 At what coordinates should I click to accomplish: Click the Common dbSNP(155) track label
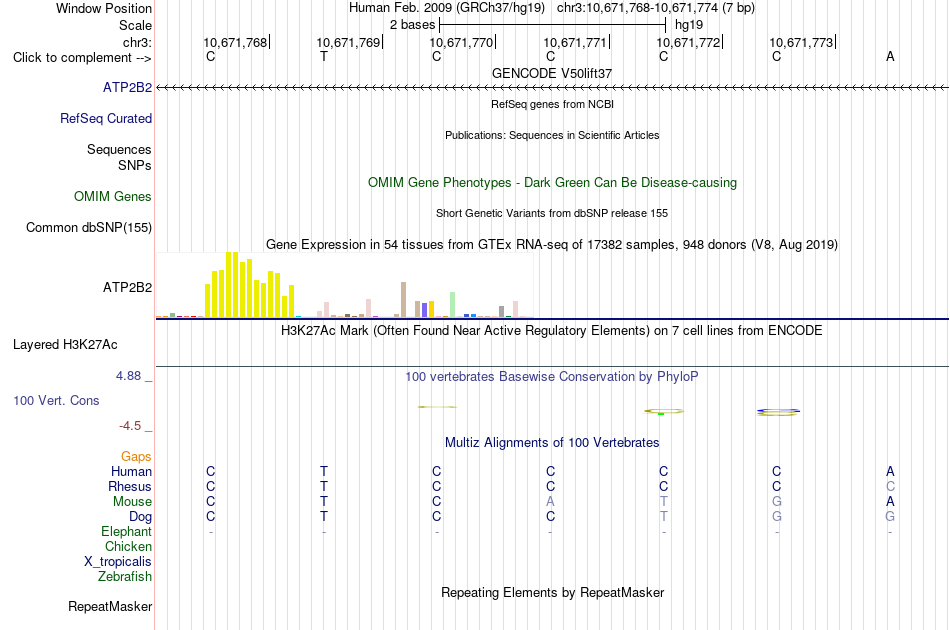click(x=89, y=227)
